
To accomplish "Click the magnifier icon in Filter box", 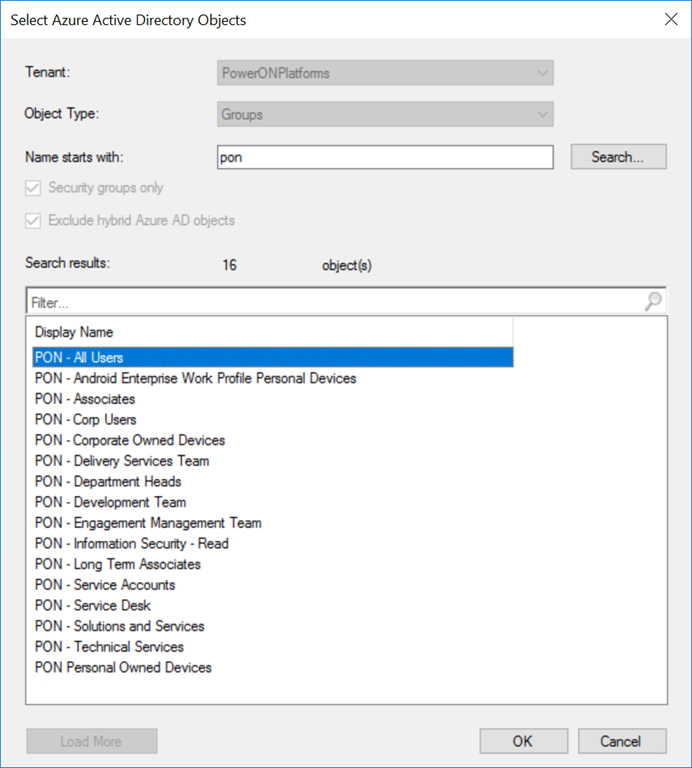I will [x=654, y=301].
